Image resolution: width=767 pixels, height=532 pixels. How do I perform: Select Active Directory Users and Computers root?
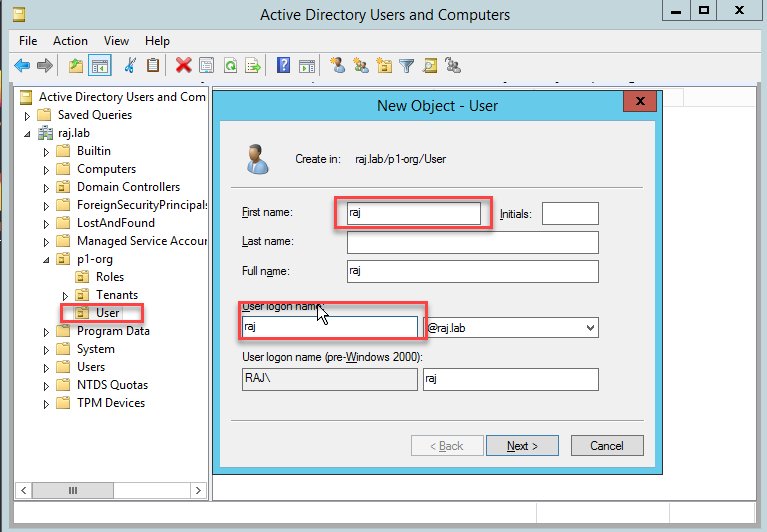[122, 97]
